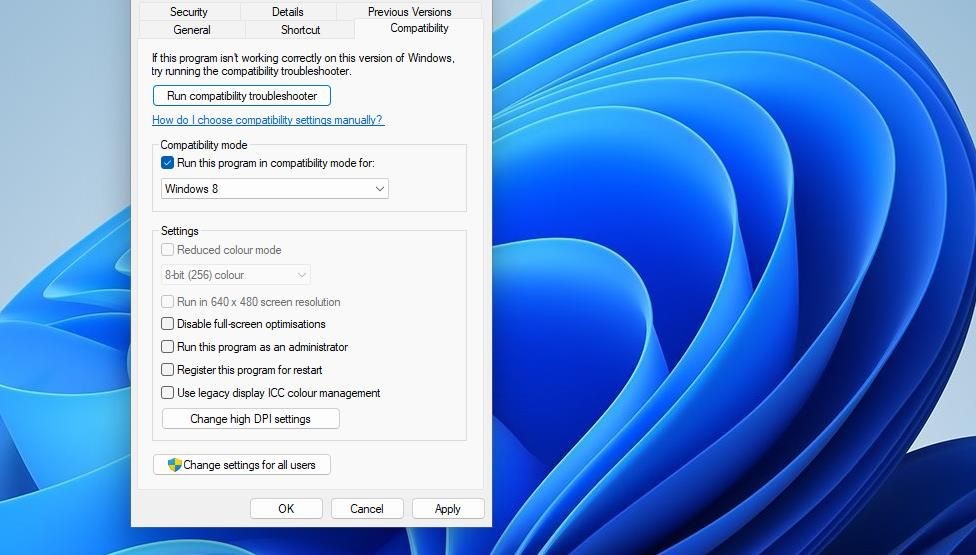Screen dimensions: 976x555
Task: Uncheck Run this program in compatibility mode
Action: point(167,163)
